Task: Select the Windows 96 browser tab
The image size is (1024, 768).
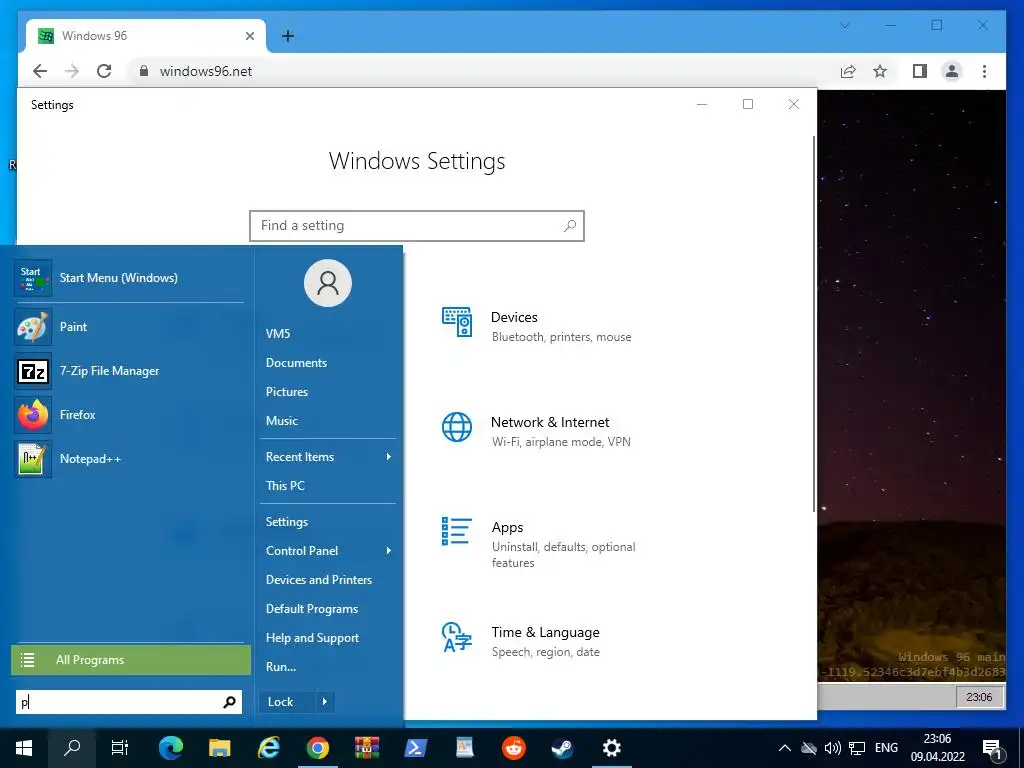Action: point(146,36)
